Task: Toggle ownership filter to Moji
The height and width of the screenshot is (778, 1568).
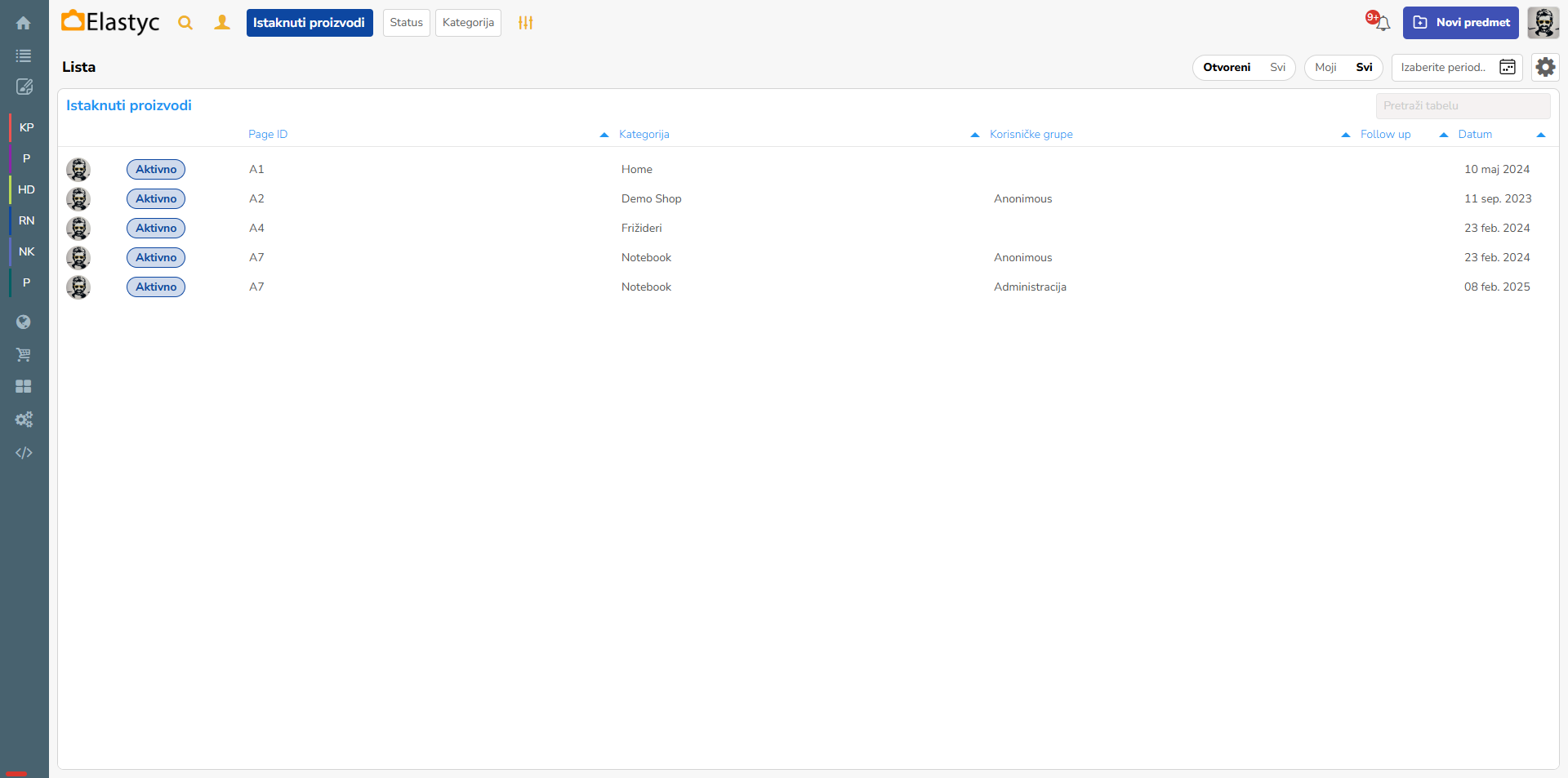Action: (x=1325, y=67)
